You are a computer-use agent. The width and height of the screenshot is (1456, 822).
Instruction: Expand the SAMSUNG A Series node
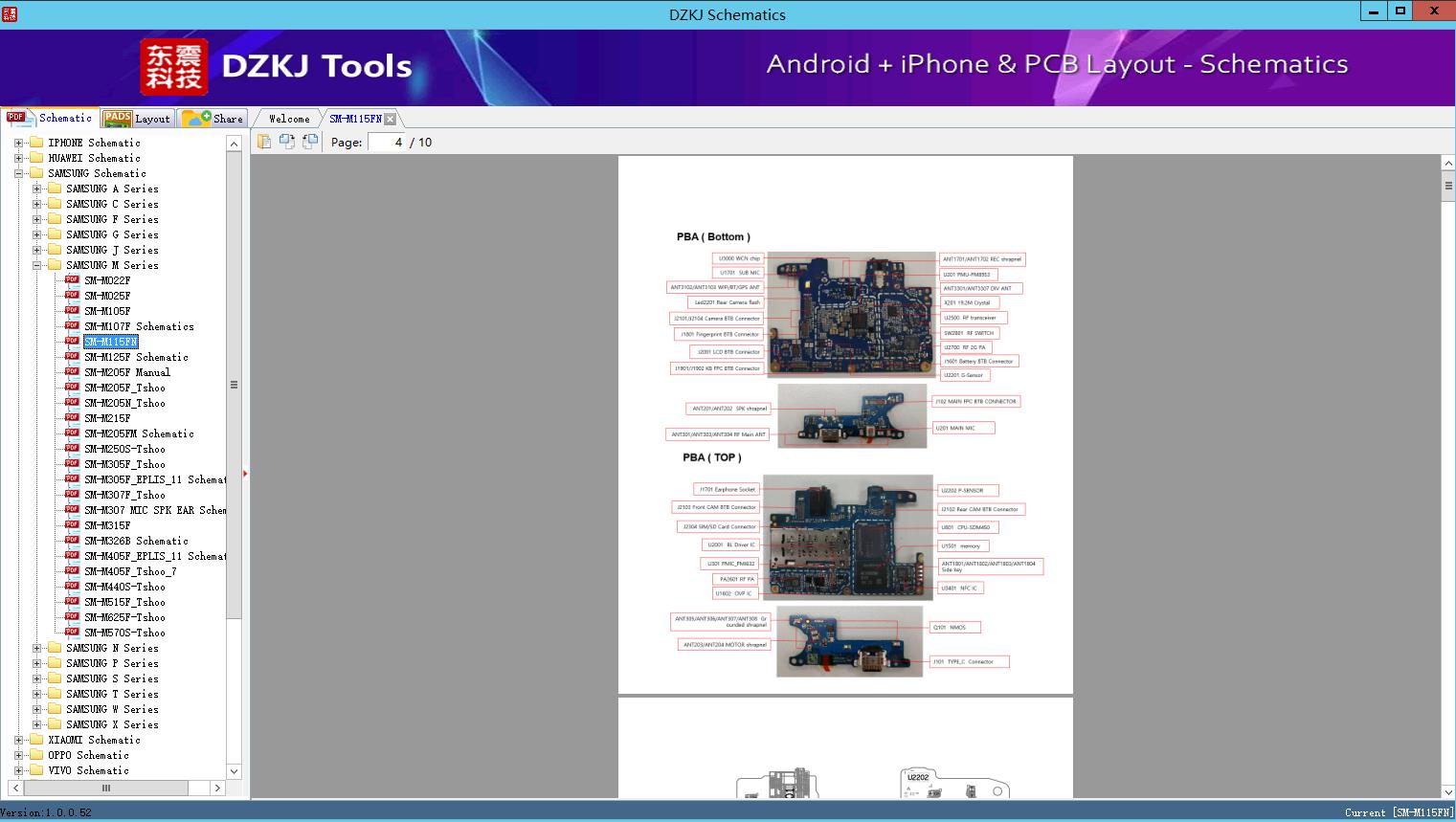tap(36, 189)
